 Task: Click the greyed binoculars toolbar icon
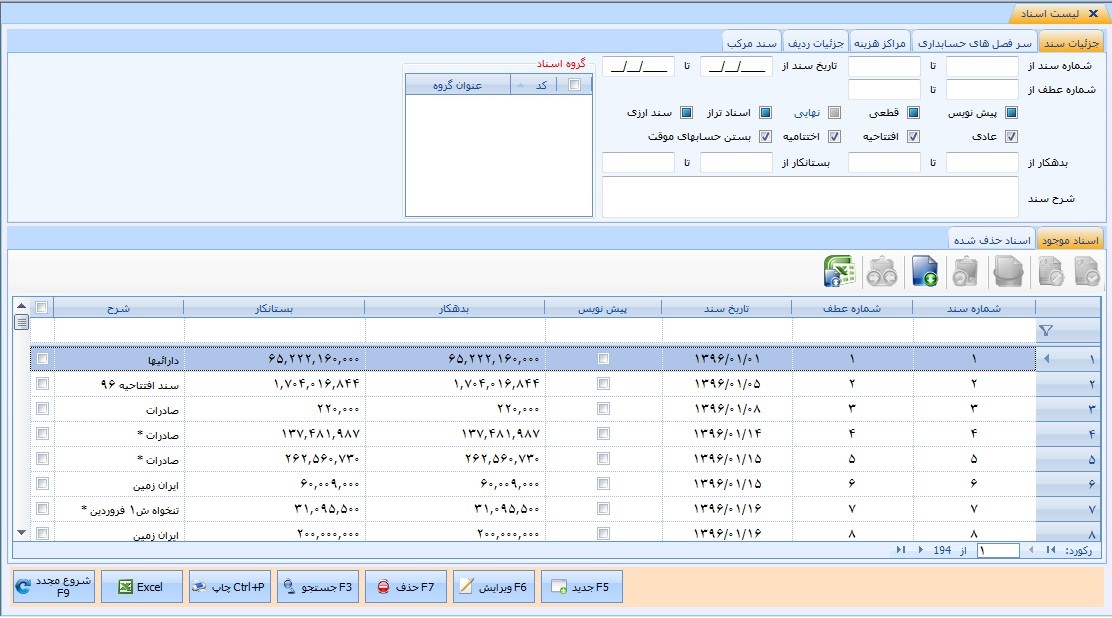882,272
